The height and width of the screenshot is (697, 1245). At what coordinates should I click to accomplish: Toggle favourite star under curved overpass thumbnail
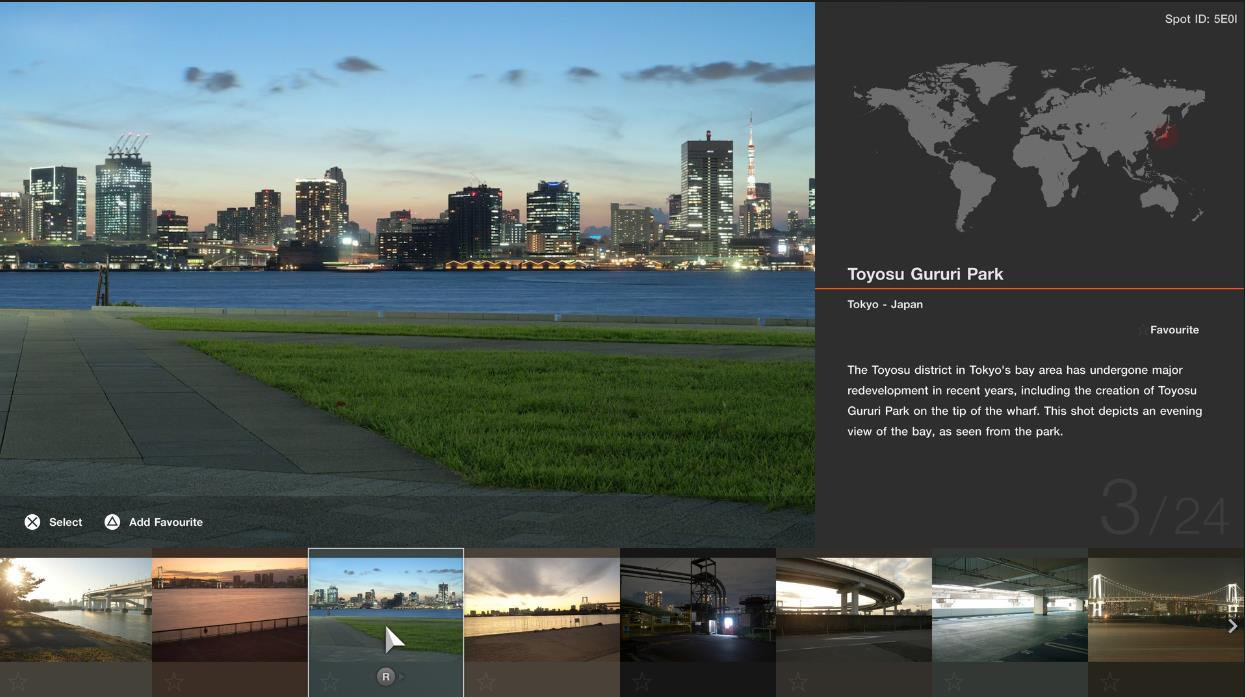point(798,683)
